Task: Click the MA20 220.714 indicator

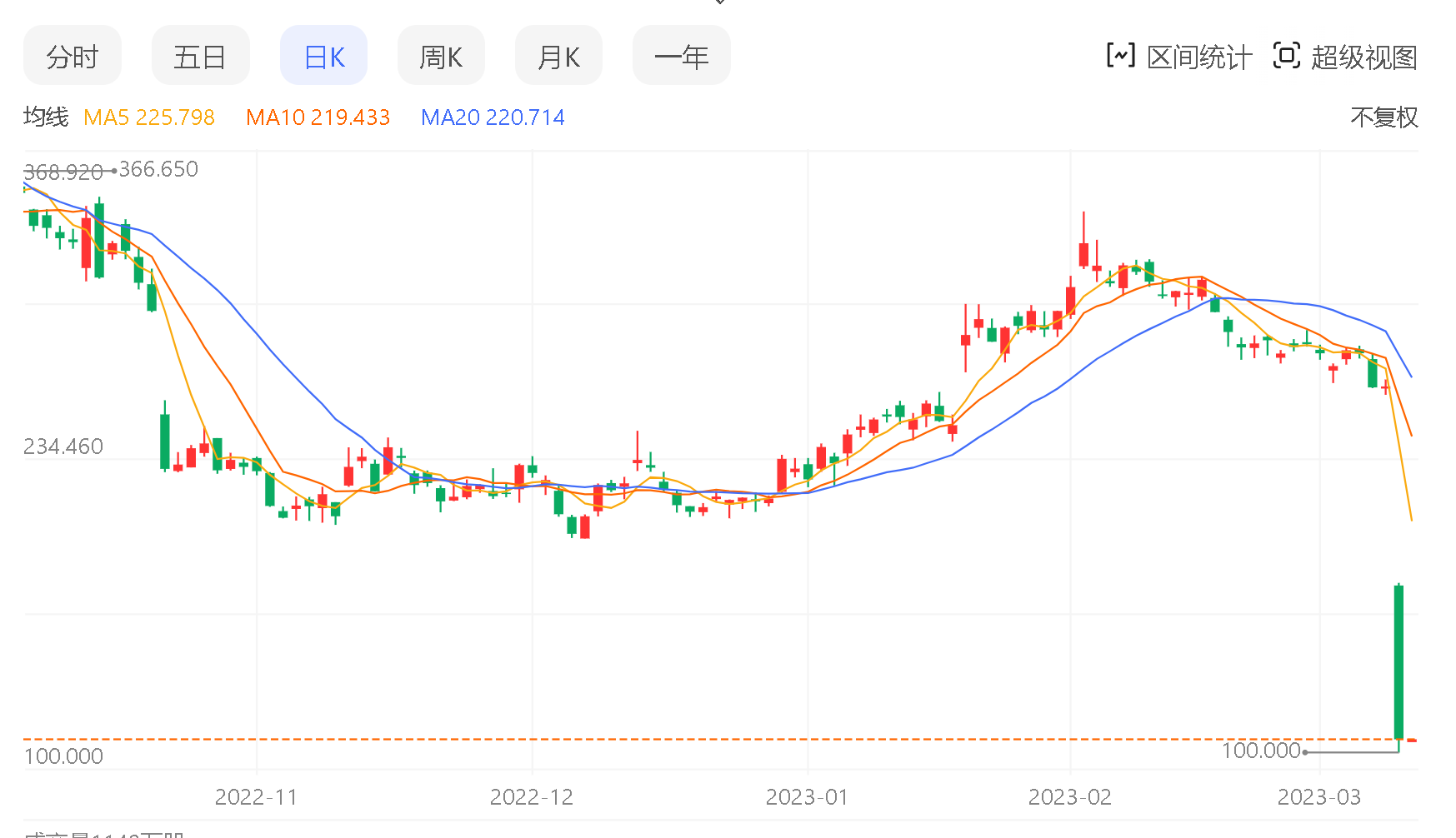Action: (x=493, y=117)
